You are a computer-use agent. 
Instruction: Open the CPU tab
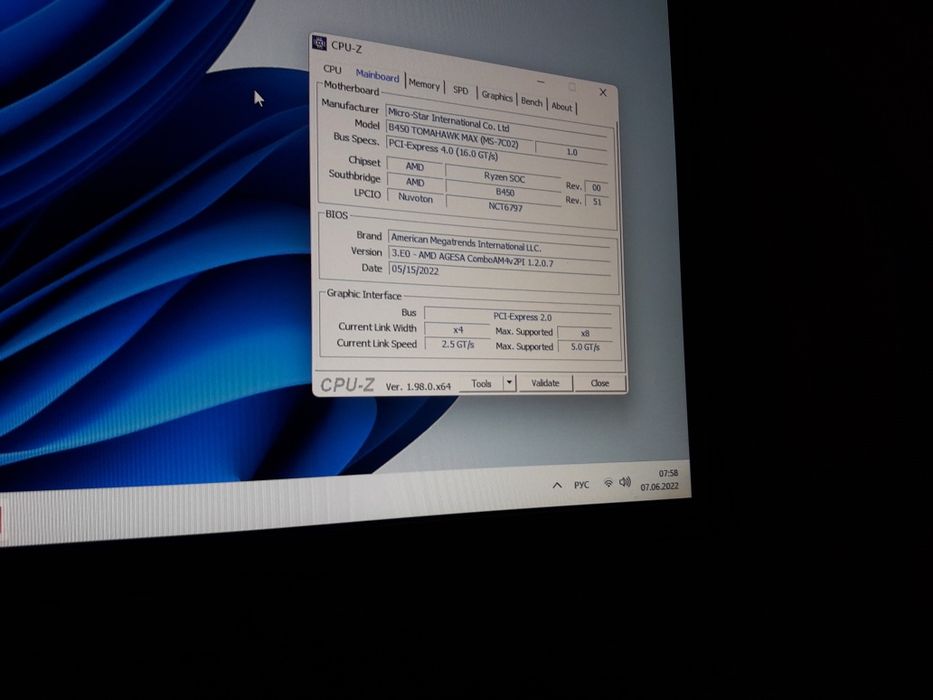pyautogui.click(x=332, y=69)
